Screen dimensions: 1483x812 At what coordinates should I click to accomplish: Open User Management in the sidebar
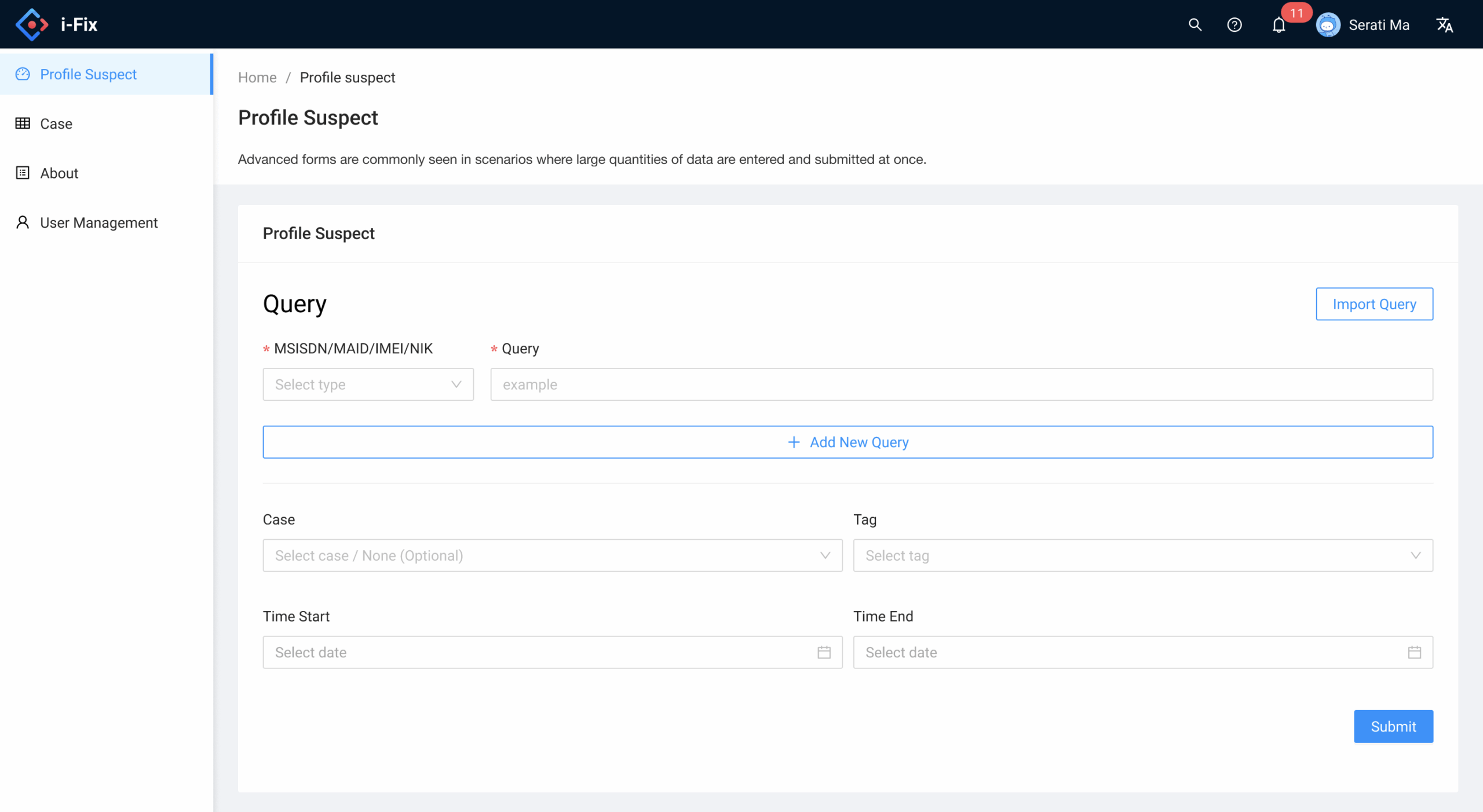tap(98, 223)
